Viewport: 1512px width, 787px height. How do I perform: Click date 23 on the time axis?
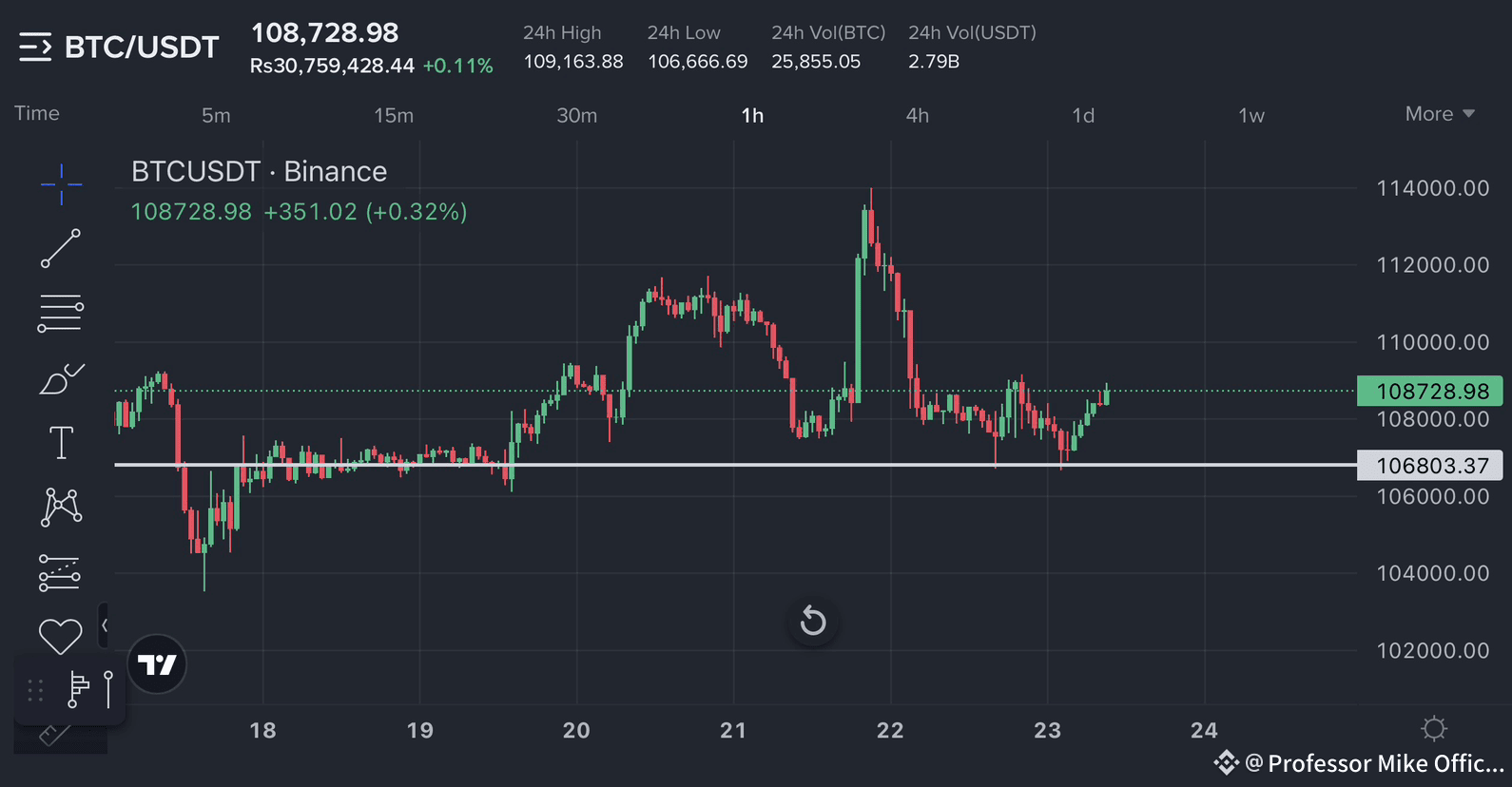[1047, 730]
